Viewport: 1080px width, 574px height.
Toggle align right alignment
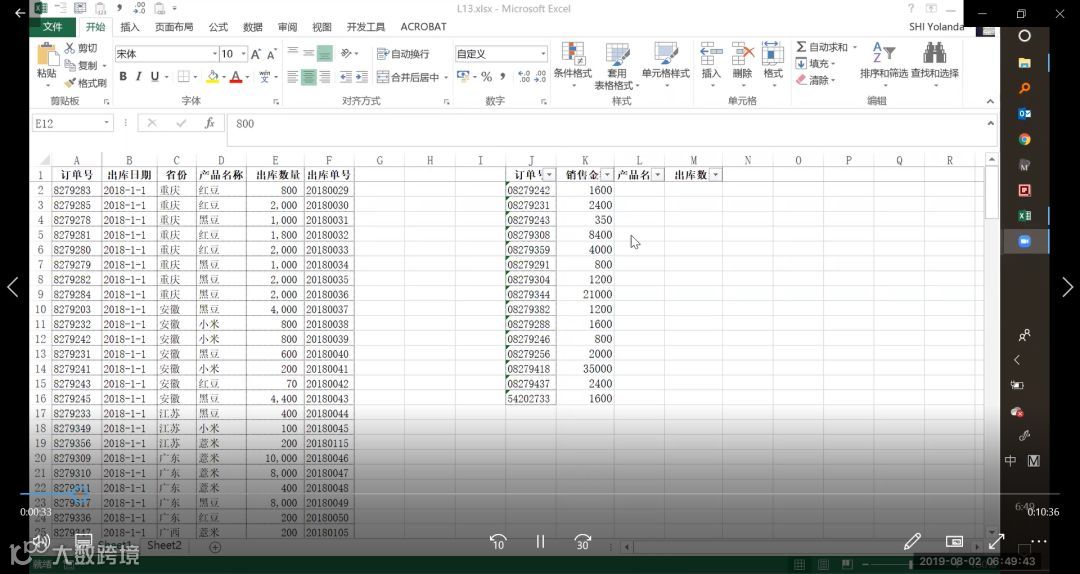pos(324,76)
